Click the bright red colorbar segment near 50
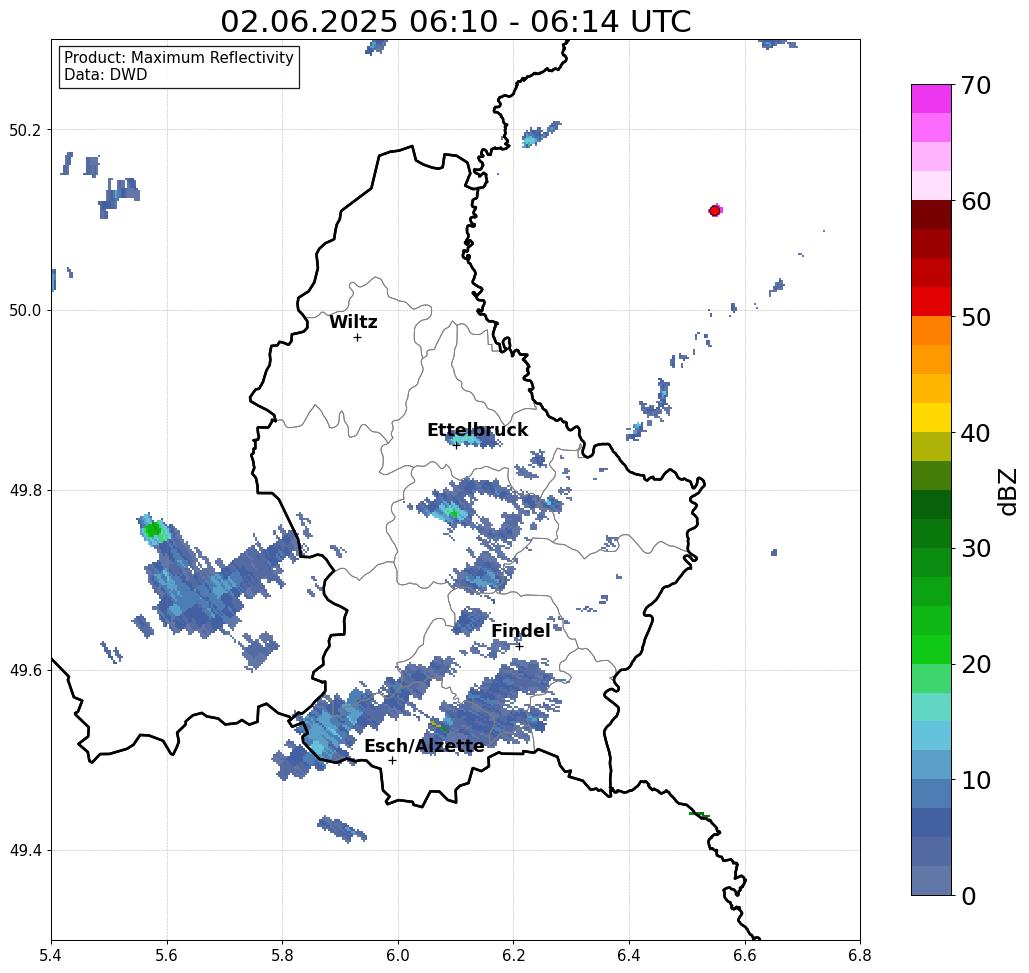Image resolution: width=1029 pixels, height=973 pixels. click(931, 302)
